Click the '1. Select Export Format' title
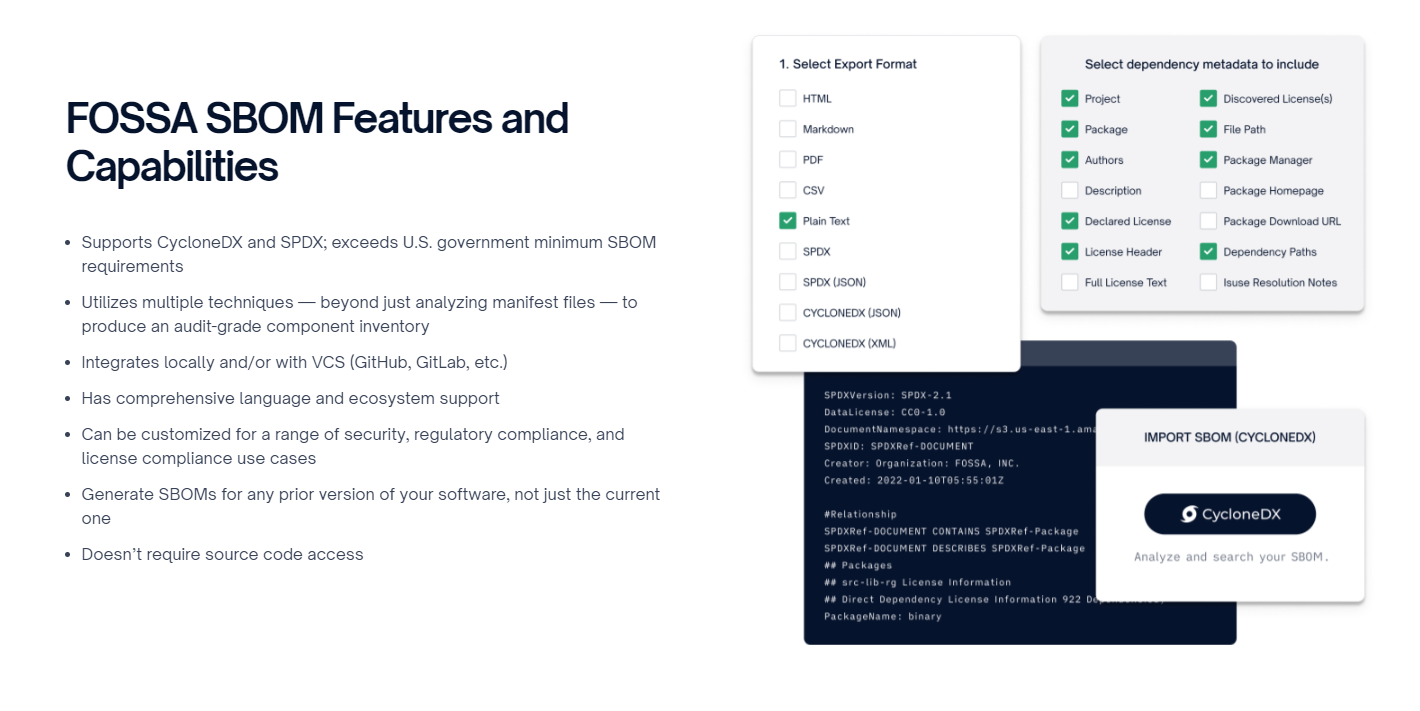 [848, 64]
